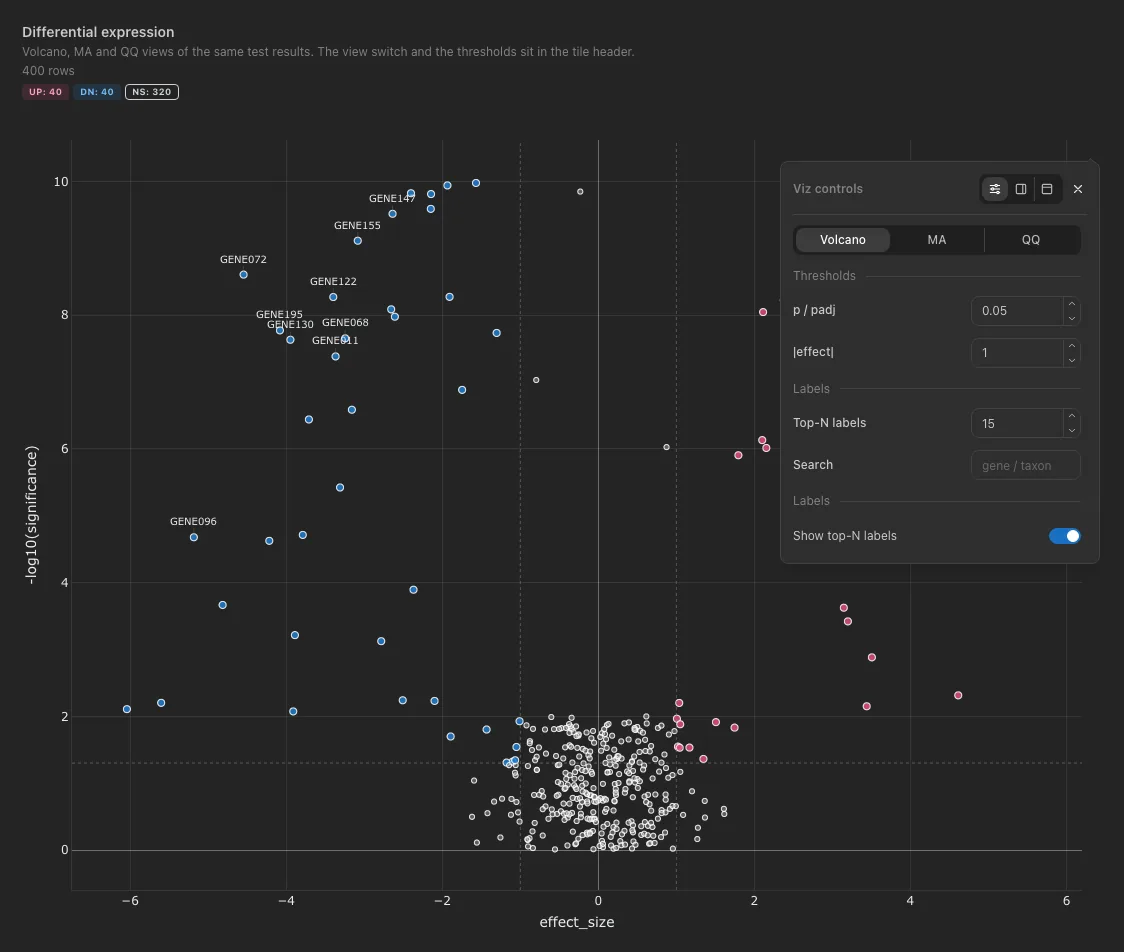Decrease the |effect| threshold value
The height and width of the screenshot is (952, 1124).
tap(1072, 360)
